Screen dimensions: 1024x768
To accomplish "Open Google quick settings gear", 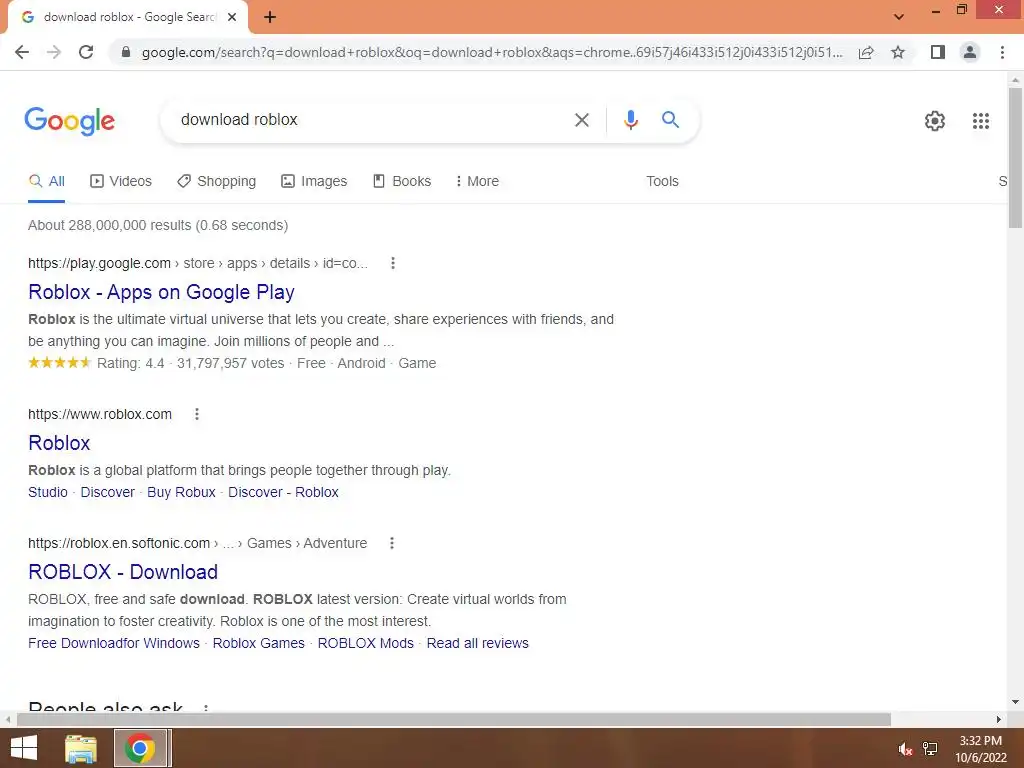I will pyautogui.click(x=935, y=121).
